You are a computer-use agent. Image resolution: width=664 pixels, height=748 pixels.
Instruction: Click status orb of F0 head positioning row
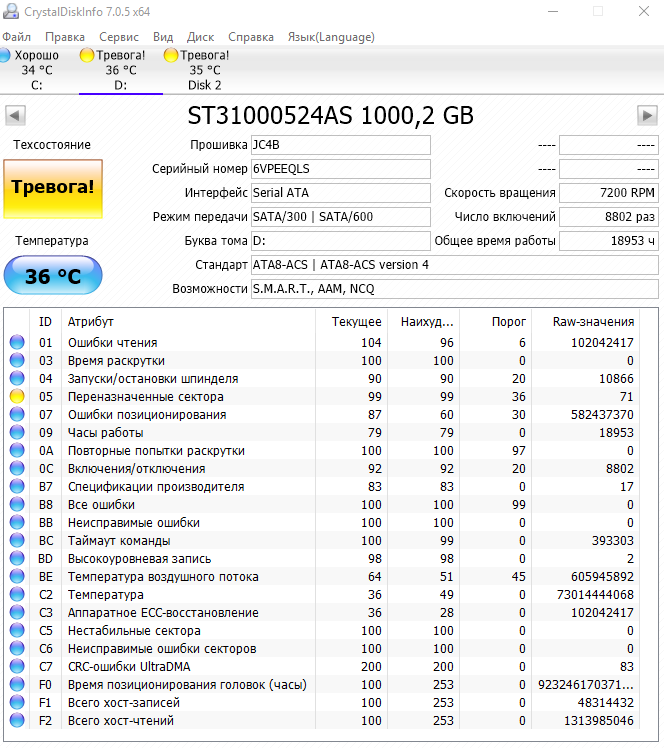[x=17, y=685]
